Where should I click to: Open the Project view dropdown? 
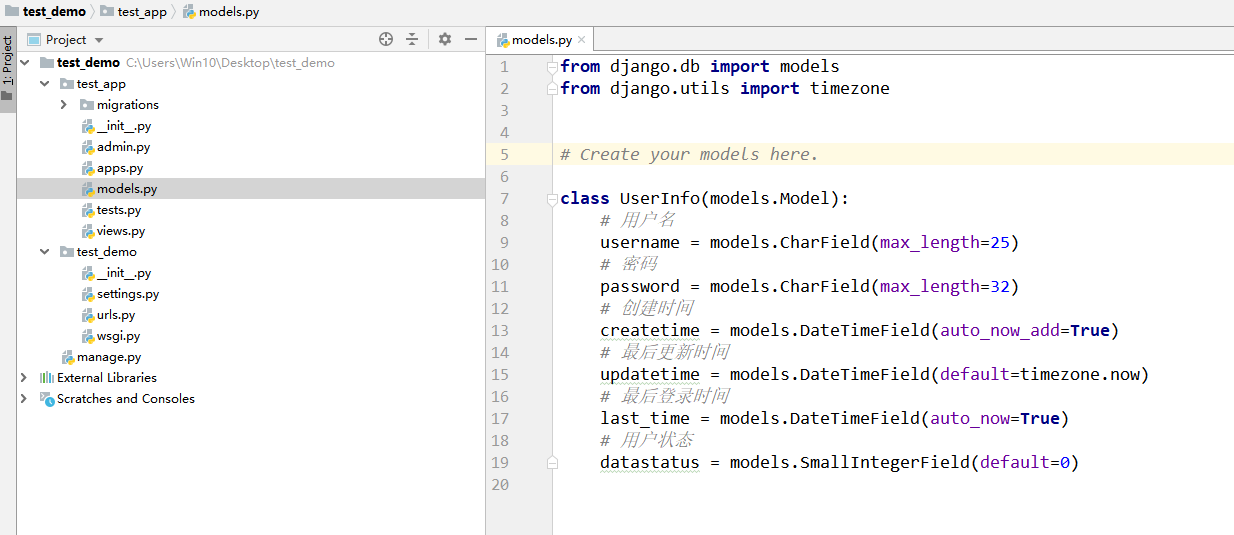click(99, 40)
